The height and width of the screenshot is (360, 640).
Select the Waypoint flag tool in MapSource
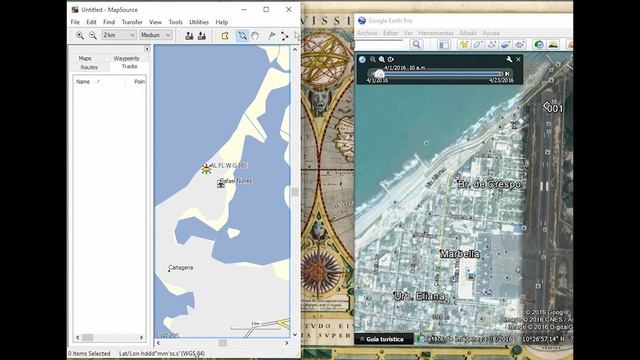[272, 36]
